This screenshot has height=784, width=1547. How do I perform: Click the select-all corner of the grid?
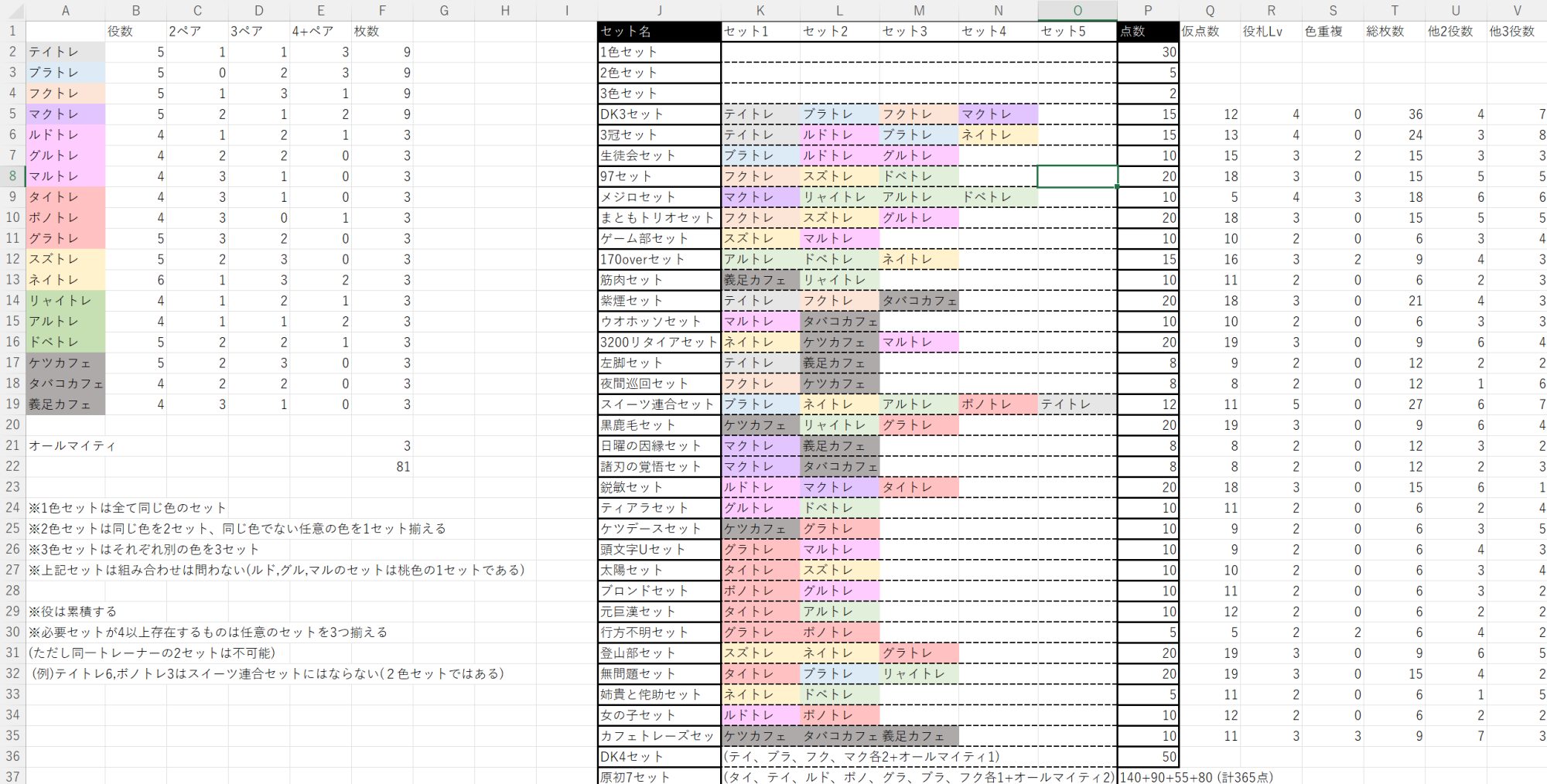(12, 10)
